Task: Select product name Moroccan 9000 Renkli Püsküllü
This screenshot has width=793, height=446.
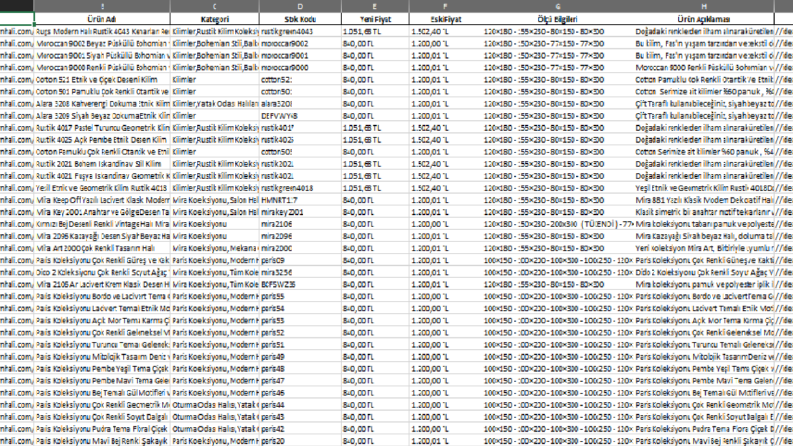Action: pyautogui.click(x=102, y=68)
